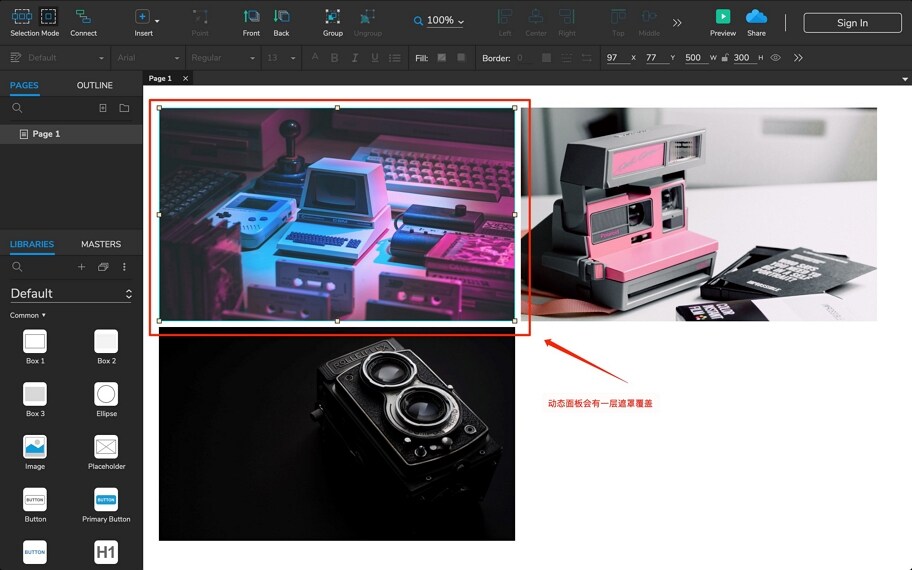Click the height field showing 300
The width and height of the screenshot is (912, 570).
(744, 58)
